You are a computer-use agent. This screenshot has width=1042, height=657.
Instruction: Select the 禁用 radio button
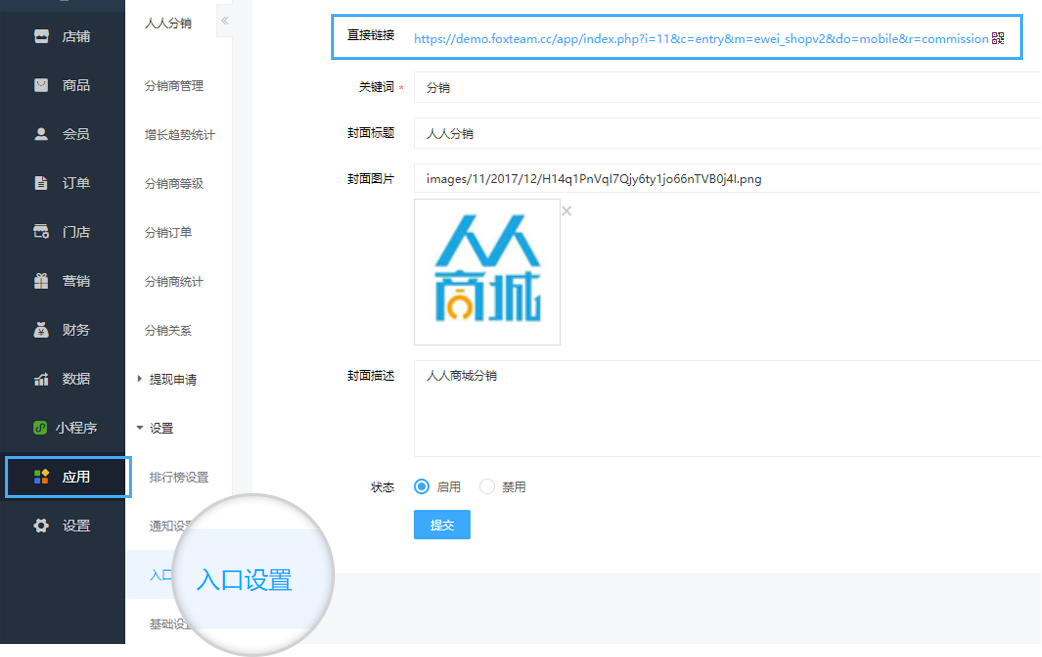486,486
